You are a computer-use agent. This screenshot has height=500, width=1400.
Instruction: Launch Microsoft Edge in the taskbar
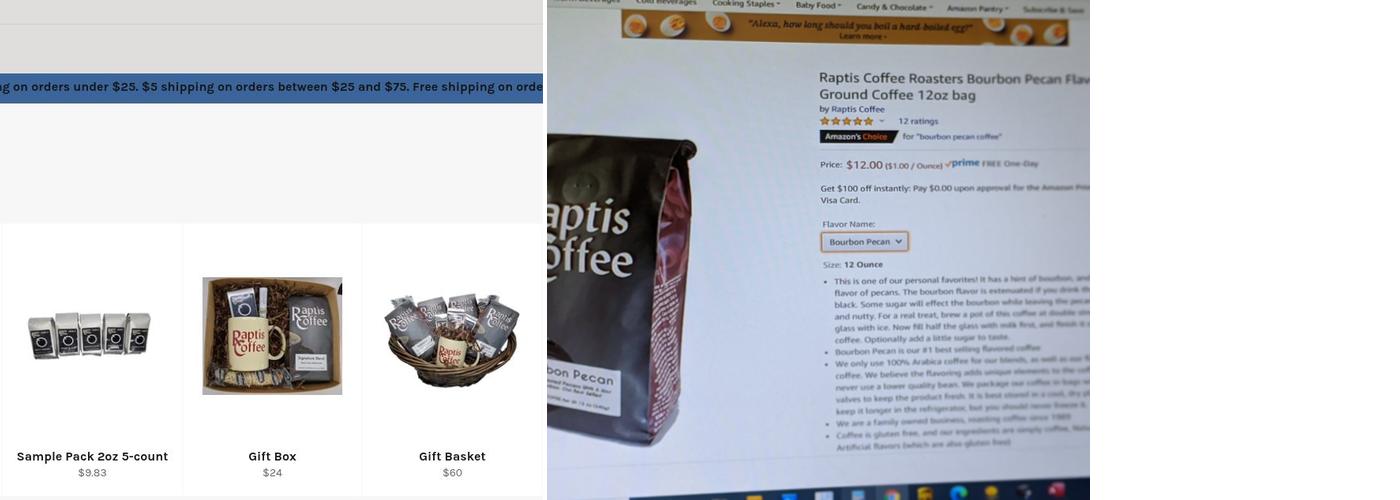959,493
